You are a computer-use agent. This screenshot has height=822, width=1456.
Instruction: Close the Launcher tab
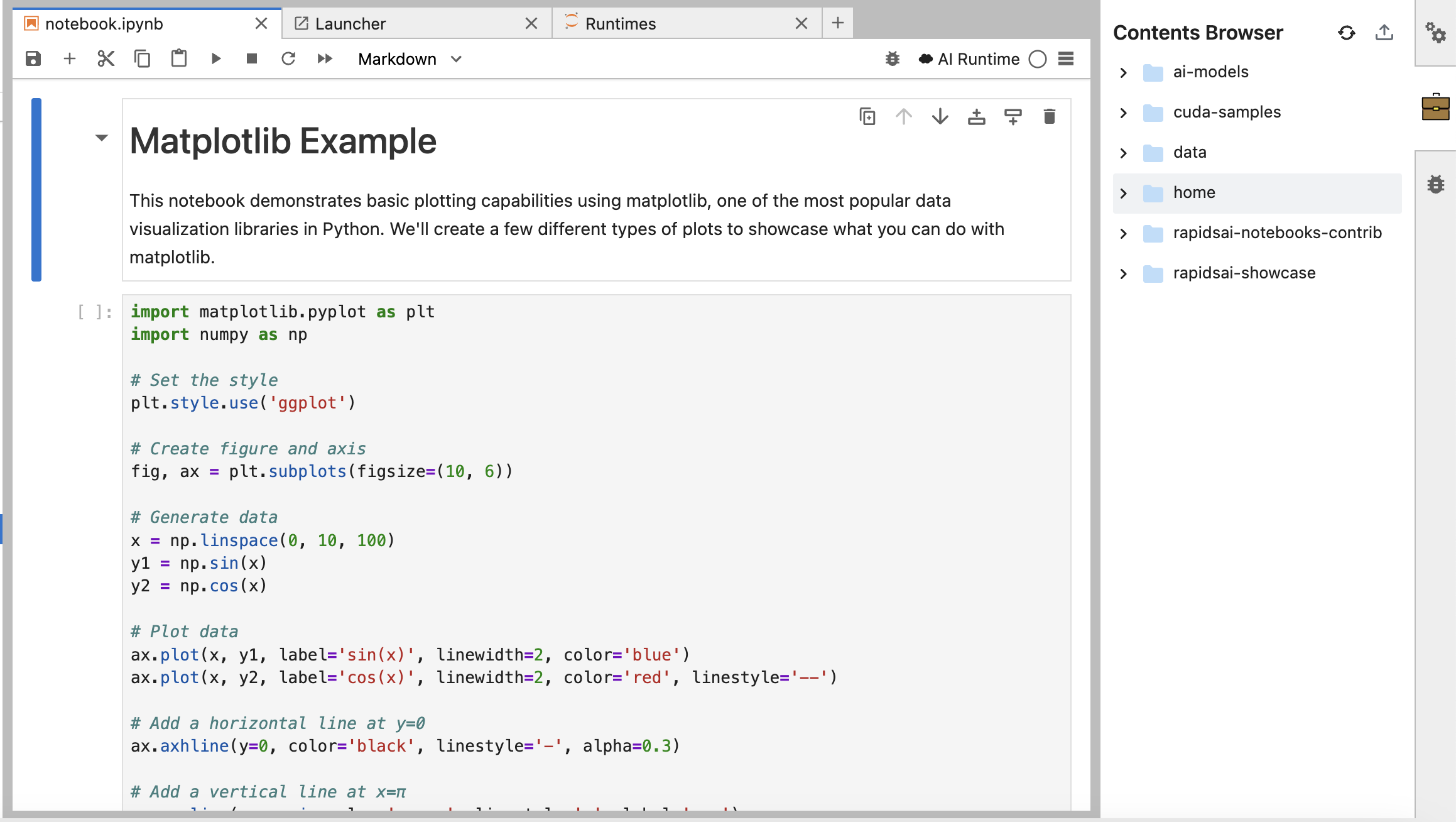click(x=531, y=24)
